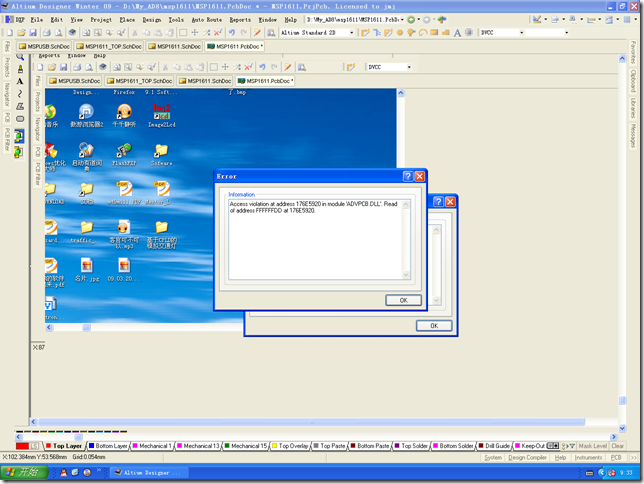Select the Place Arc tool icon
Screen dimensions: 644x484
click(423, 32)
